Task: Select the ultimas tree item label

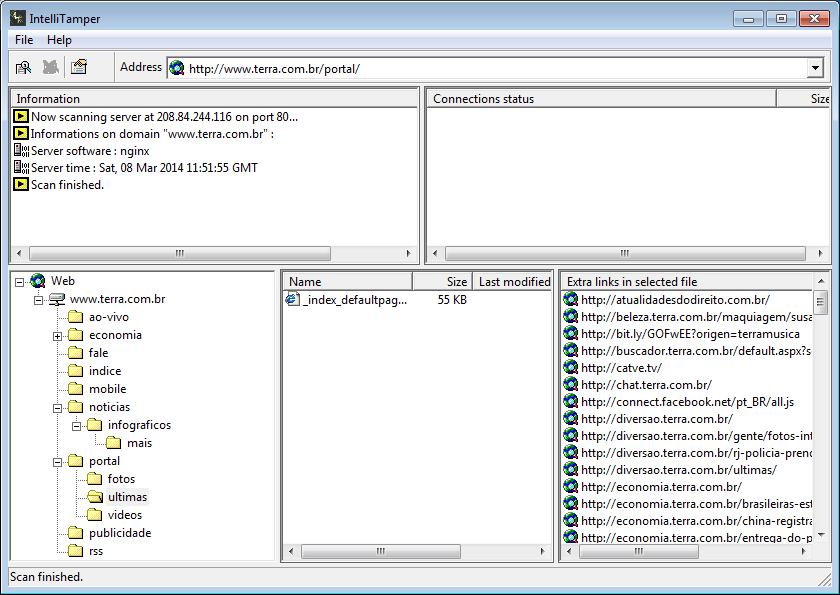Action: [x=127, y=497]
